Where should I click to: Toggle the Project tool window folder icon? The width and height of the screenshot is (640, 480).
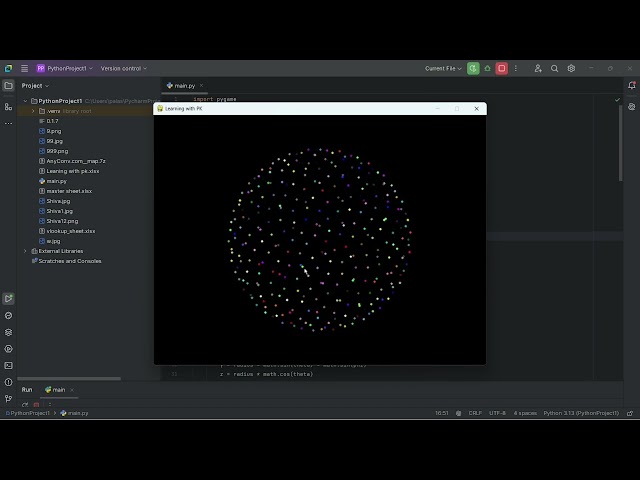pos(8,86)
